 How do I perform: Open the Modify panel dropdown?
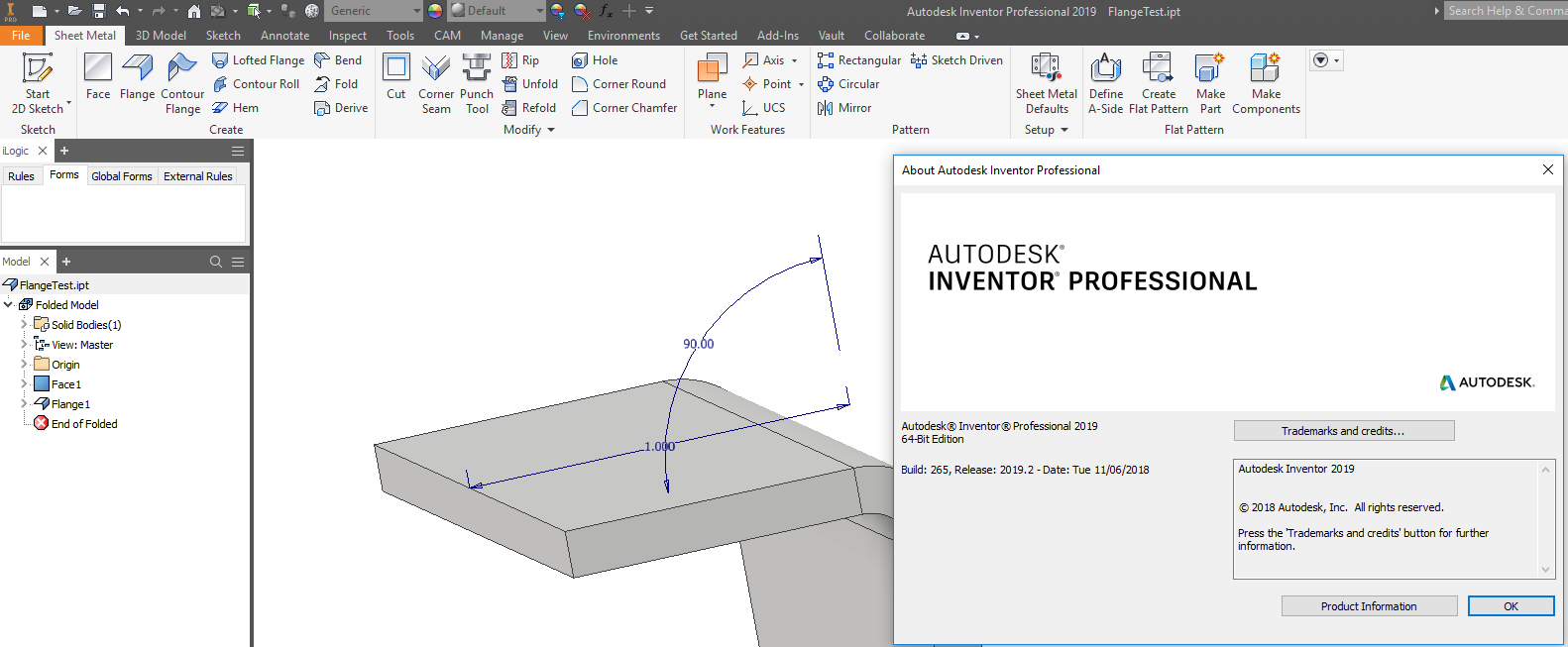click(551, 130)
